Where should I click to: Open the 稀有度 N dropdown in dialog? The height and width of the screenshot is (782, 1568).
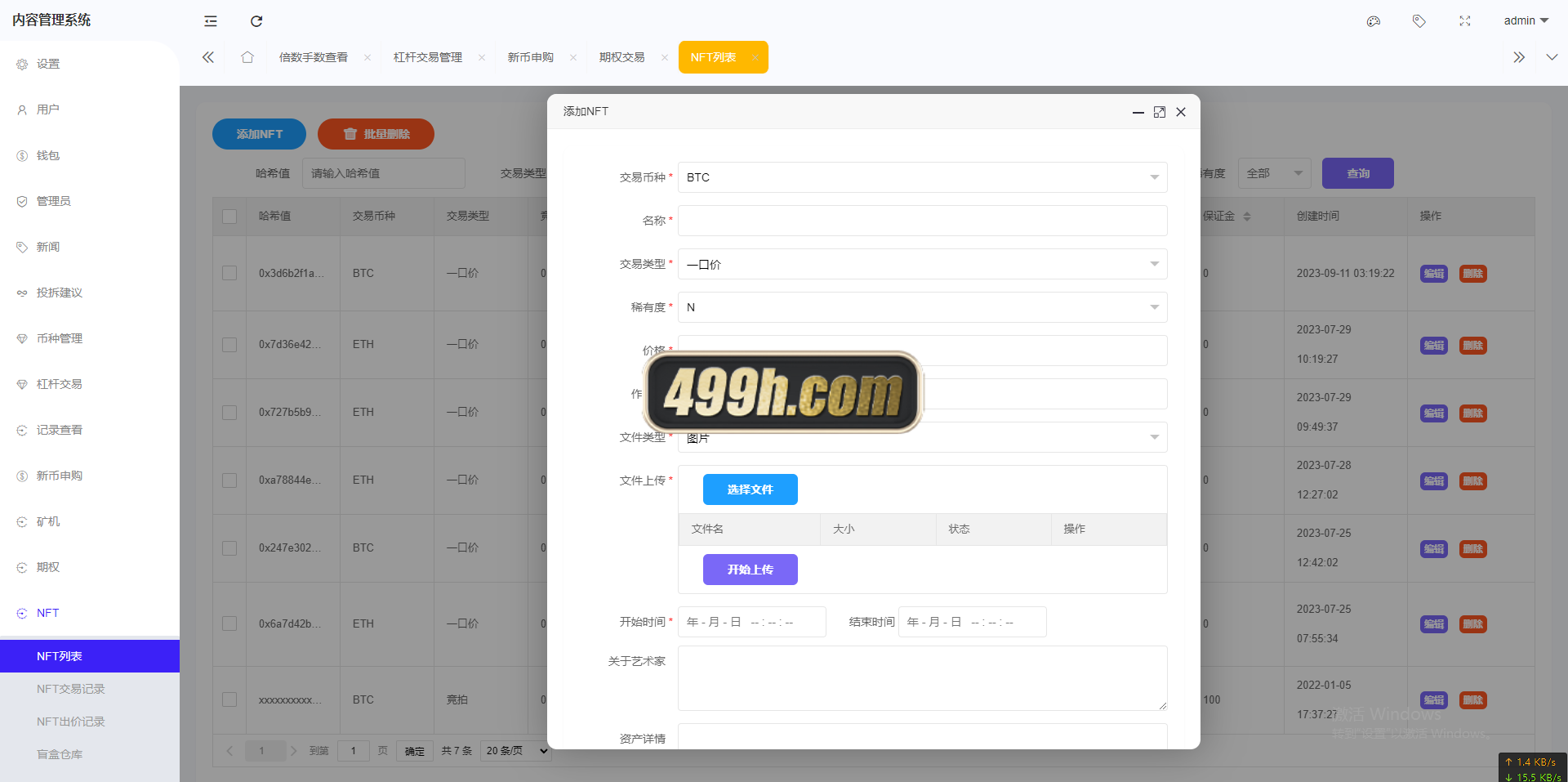click(923, 307)
